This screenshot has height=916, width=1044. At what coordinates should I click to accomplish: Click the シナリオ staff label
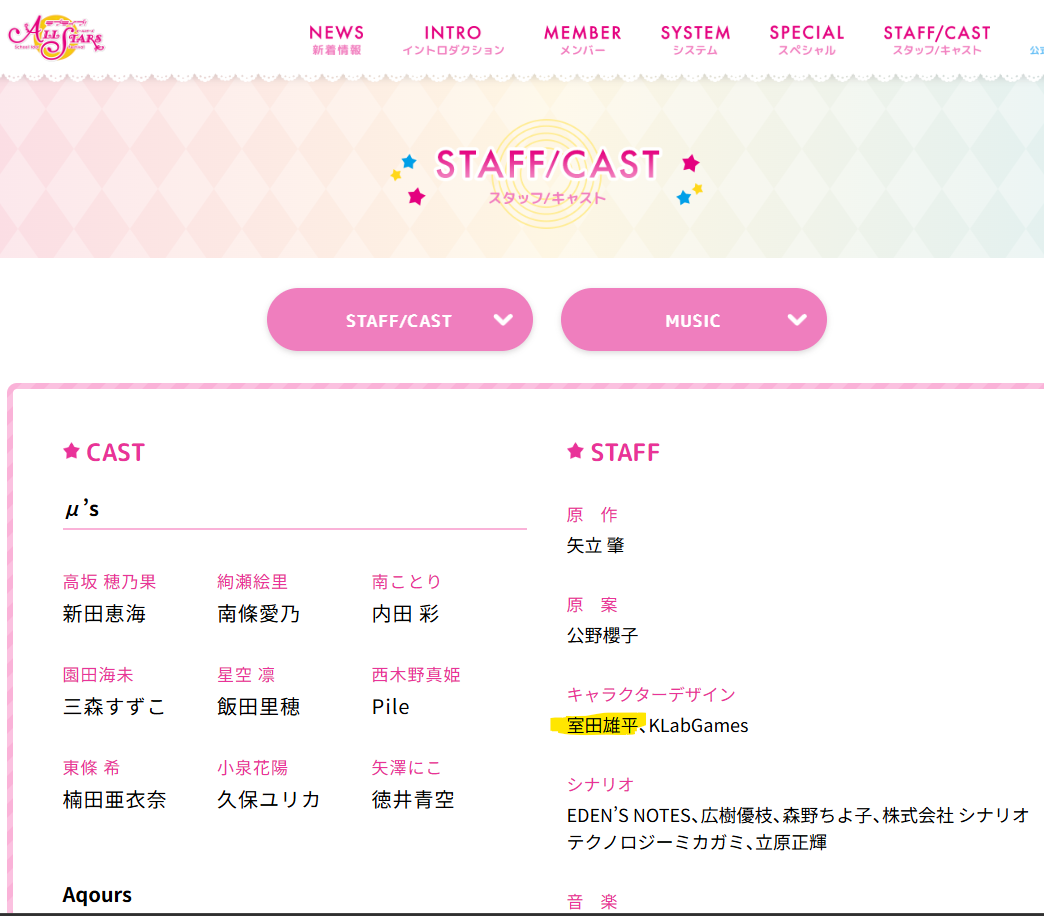600,785
